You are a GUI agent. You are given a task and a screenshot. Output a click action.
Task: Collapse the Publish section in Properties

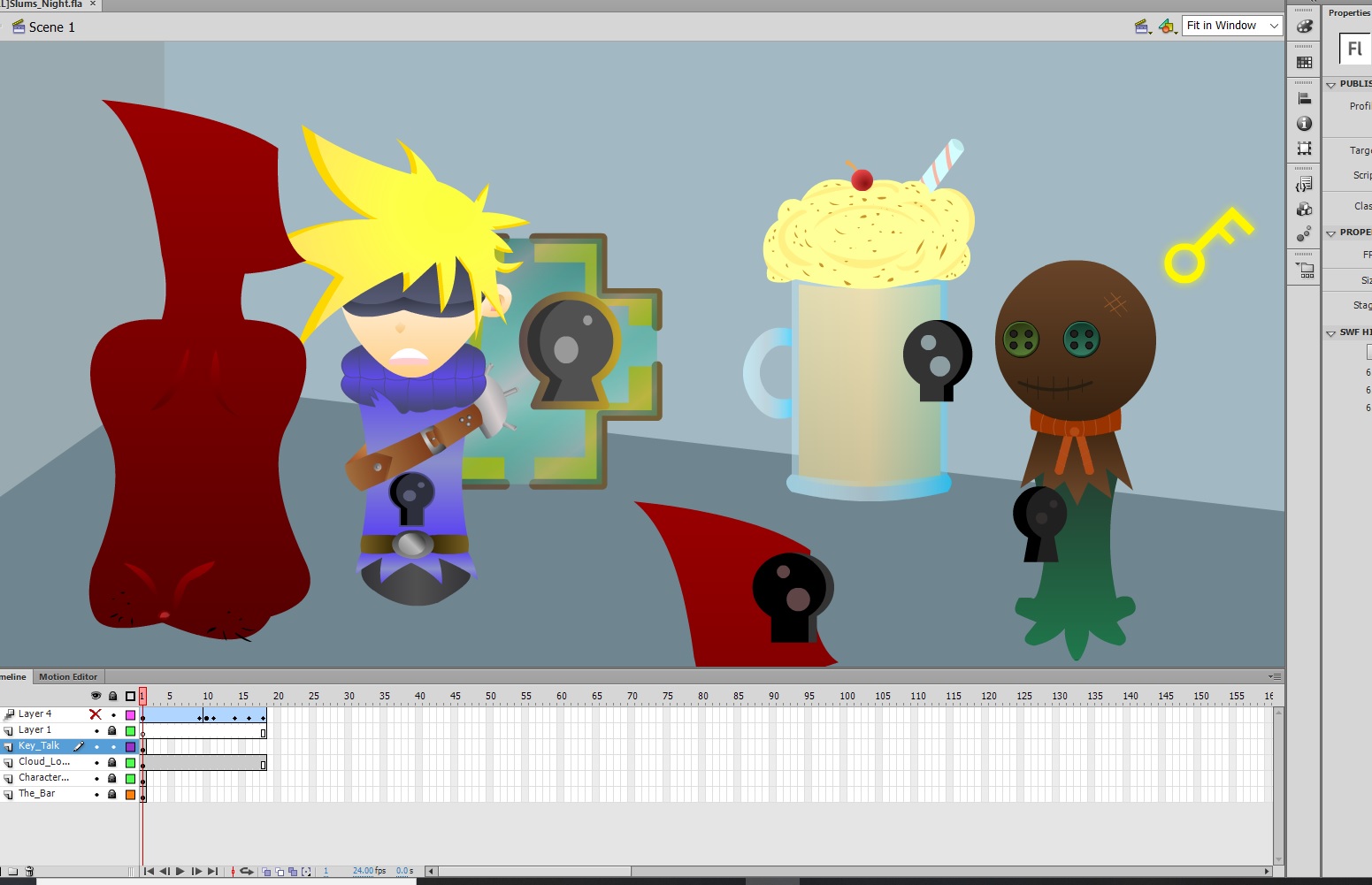(1331, 84)
